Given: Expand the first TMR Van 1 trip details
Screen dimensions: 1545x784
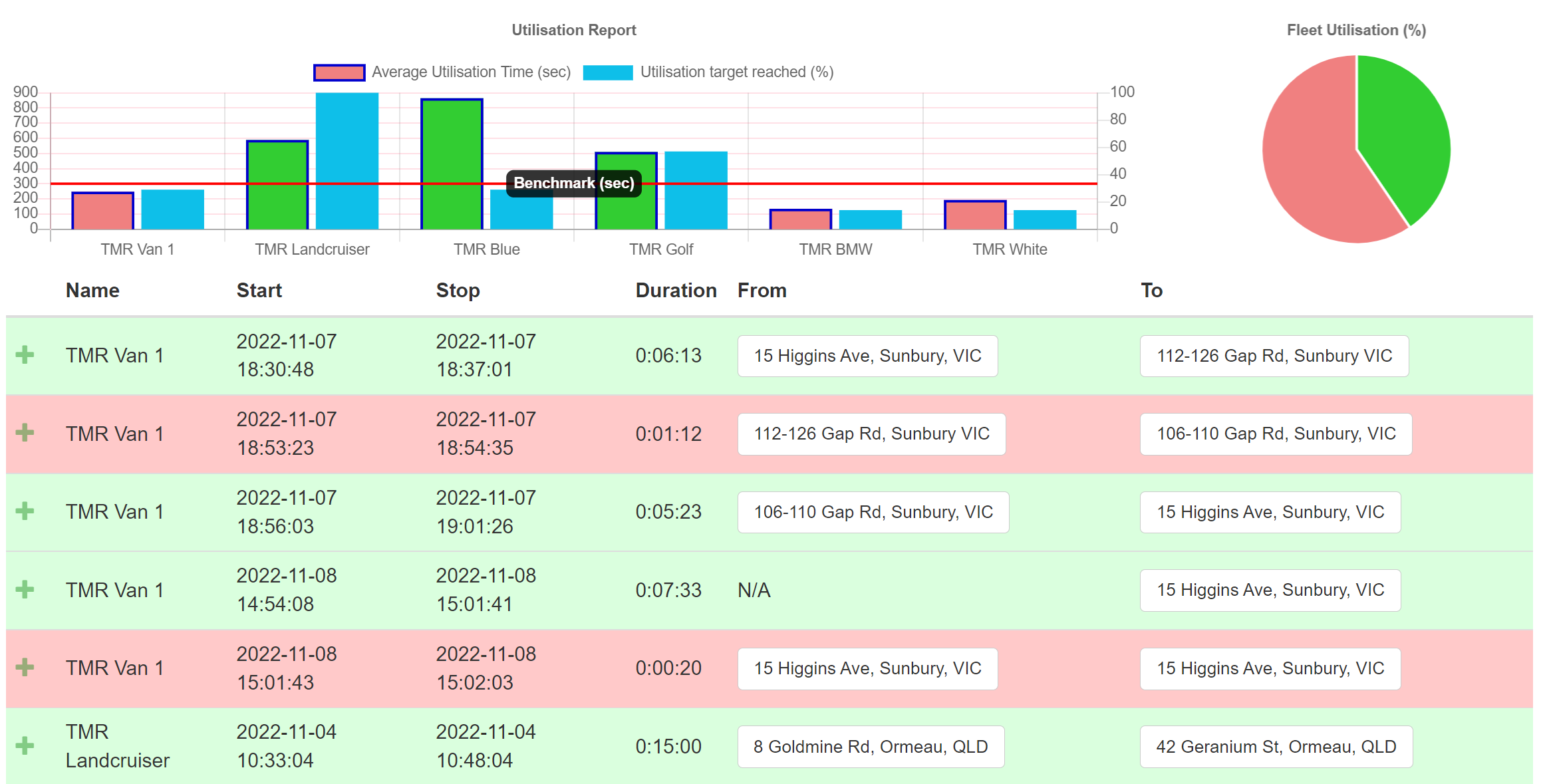Looking at the screenshot, I should point(25,354).
